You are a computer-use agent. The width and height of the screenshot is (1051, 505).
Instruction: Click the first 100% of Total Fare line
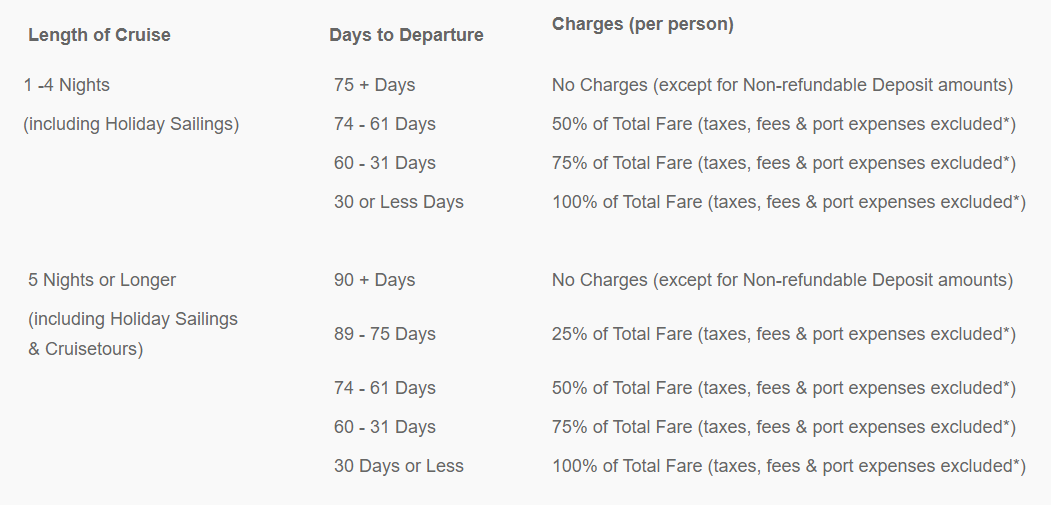(x=789, y=202)
